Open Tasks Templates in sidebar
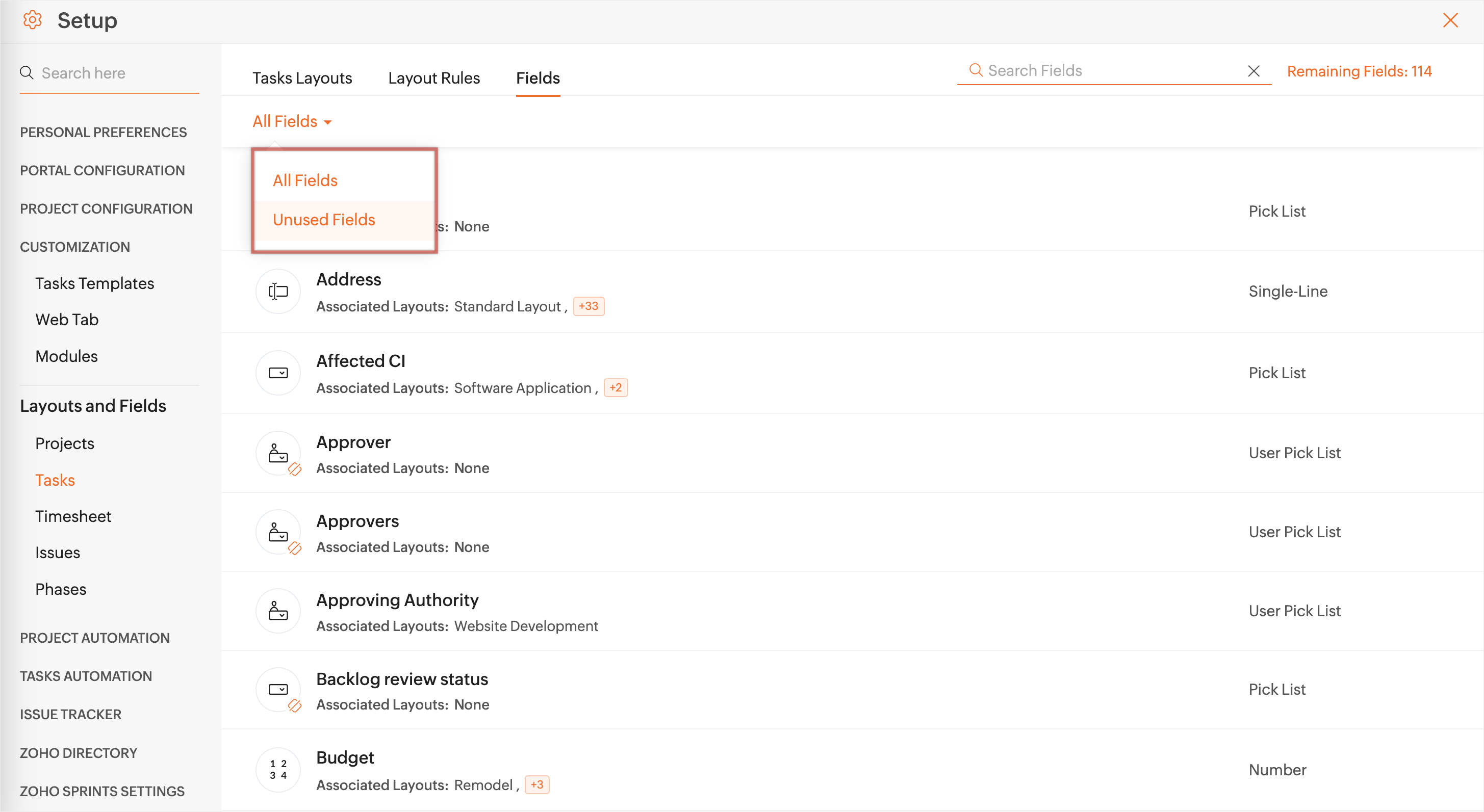This screenshot has height=812, width=1484. click(x=94, y=283)
